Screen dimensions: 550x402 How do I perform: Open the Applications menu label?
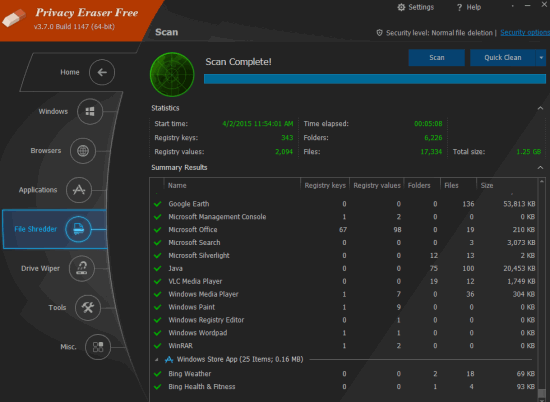38,190
